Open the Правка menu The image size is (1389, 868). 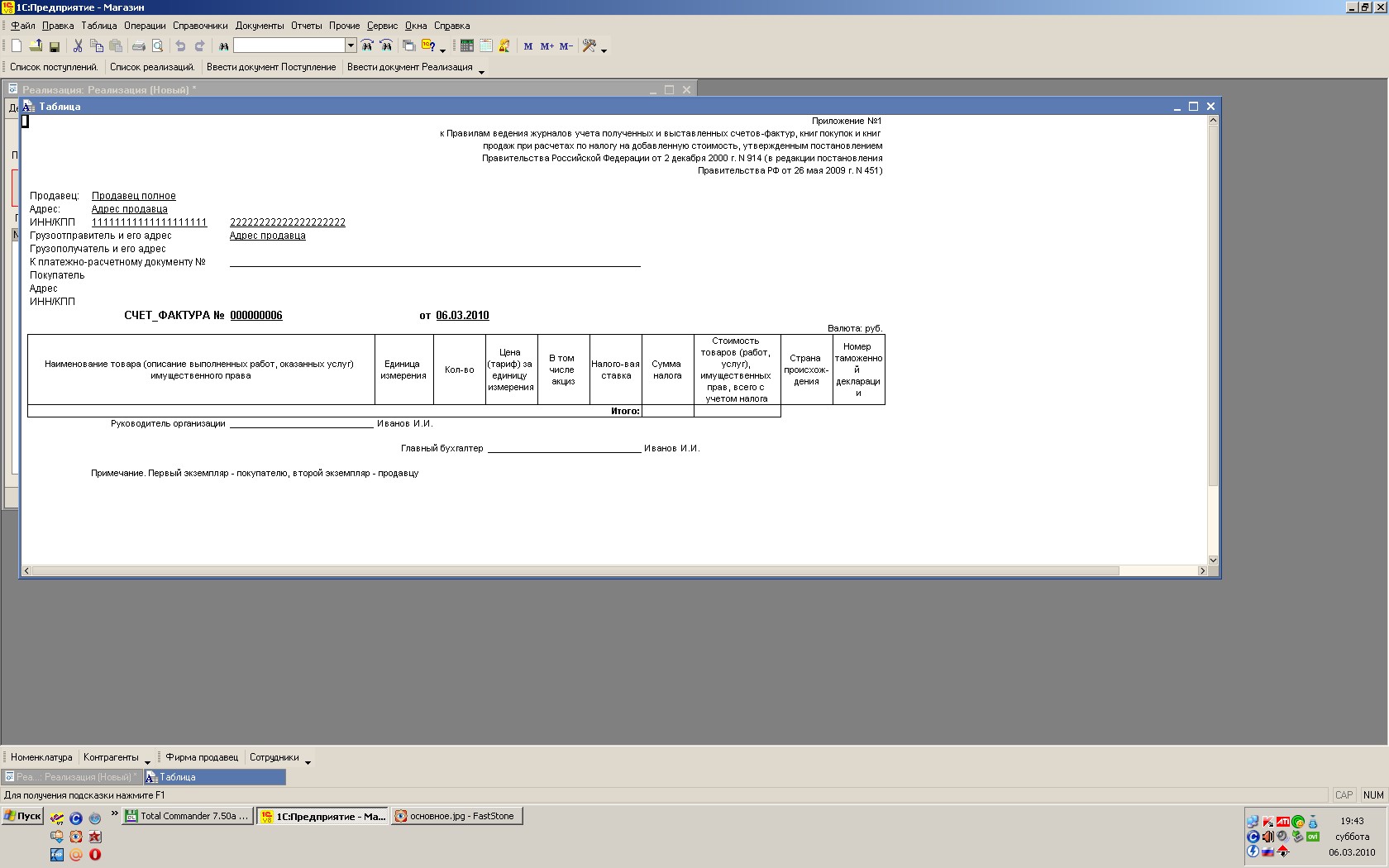tap(58, 26)
